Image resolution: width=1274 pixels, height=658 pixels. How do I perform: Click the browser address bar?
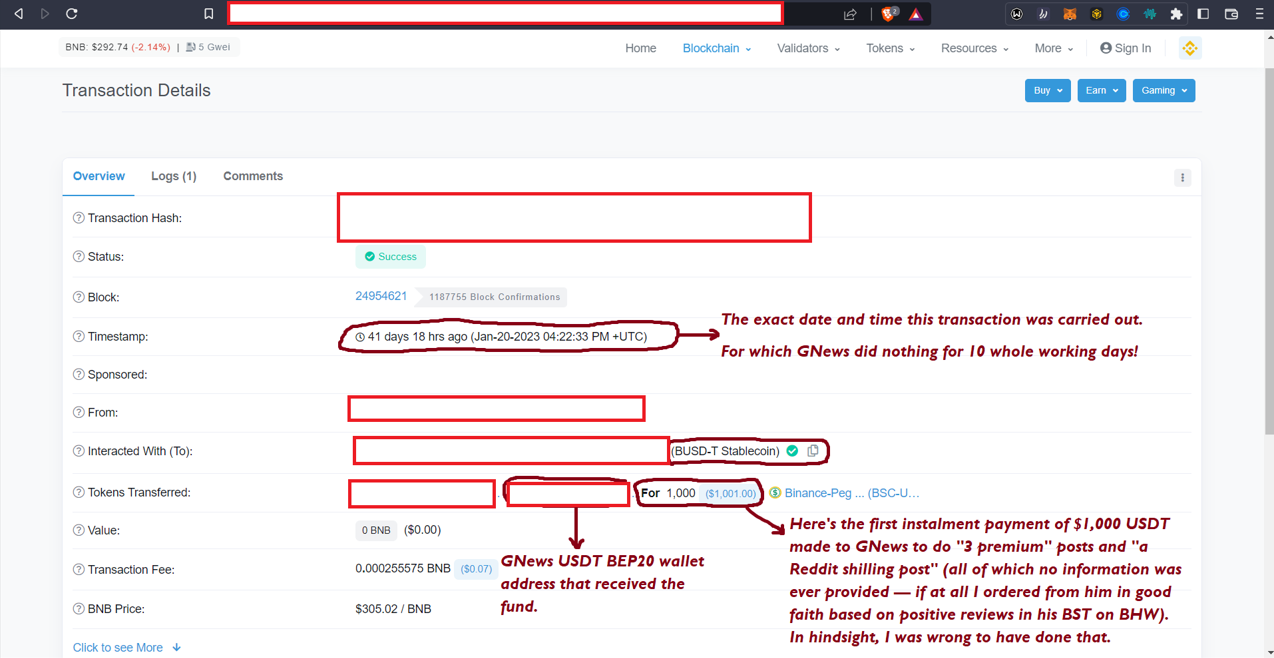tap(505, 14)
